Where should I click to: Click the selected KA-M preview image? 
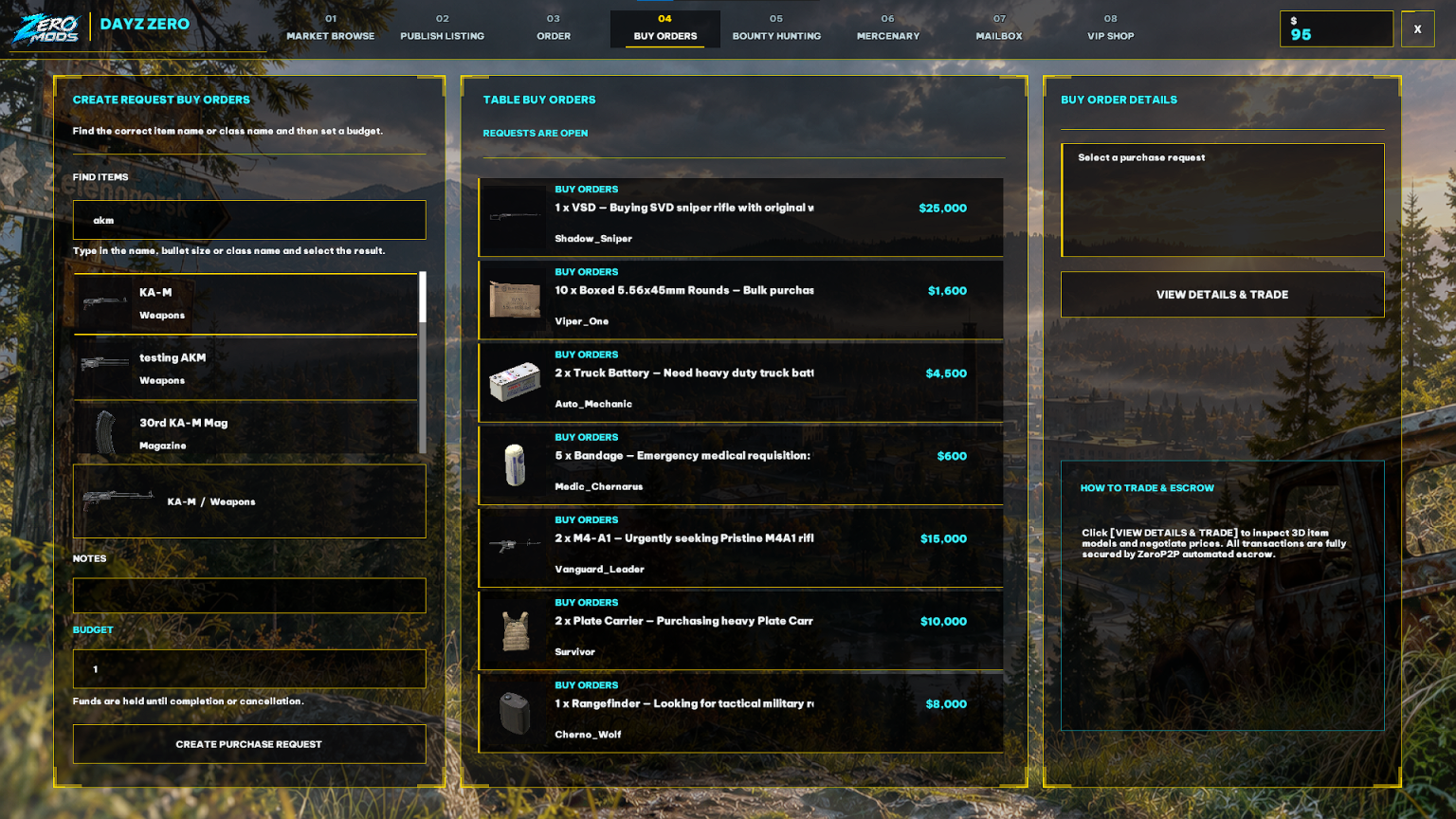point(118,500)
